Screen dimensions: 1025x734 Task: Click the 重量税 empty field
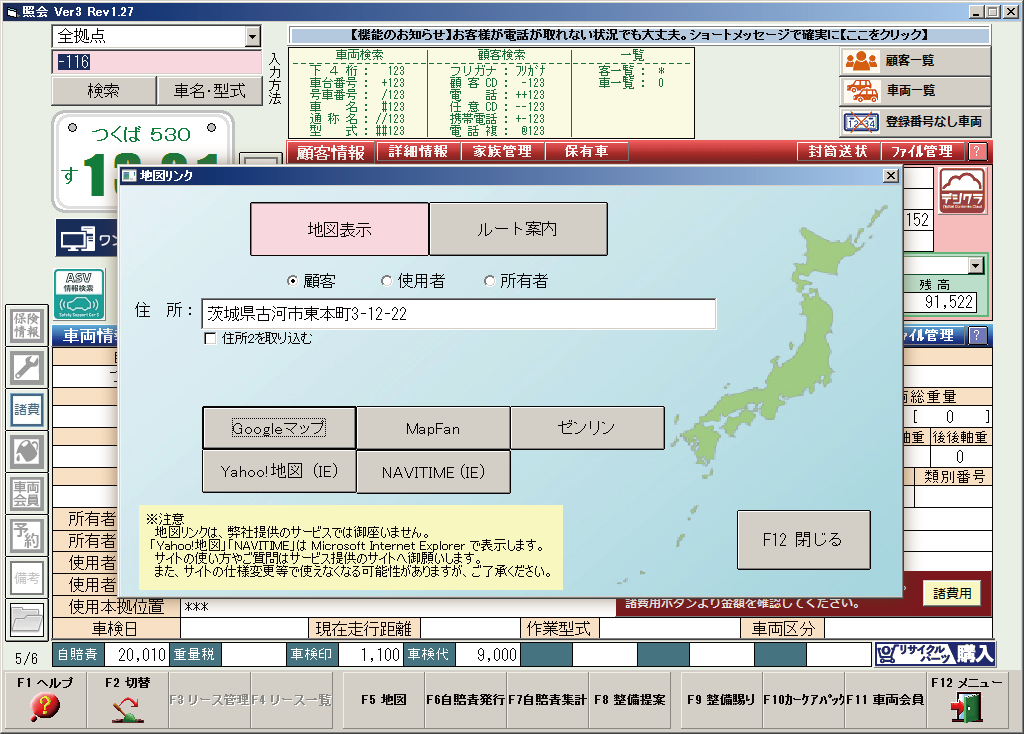tap(253, 654)
